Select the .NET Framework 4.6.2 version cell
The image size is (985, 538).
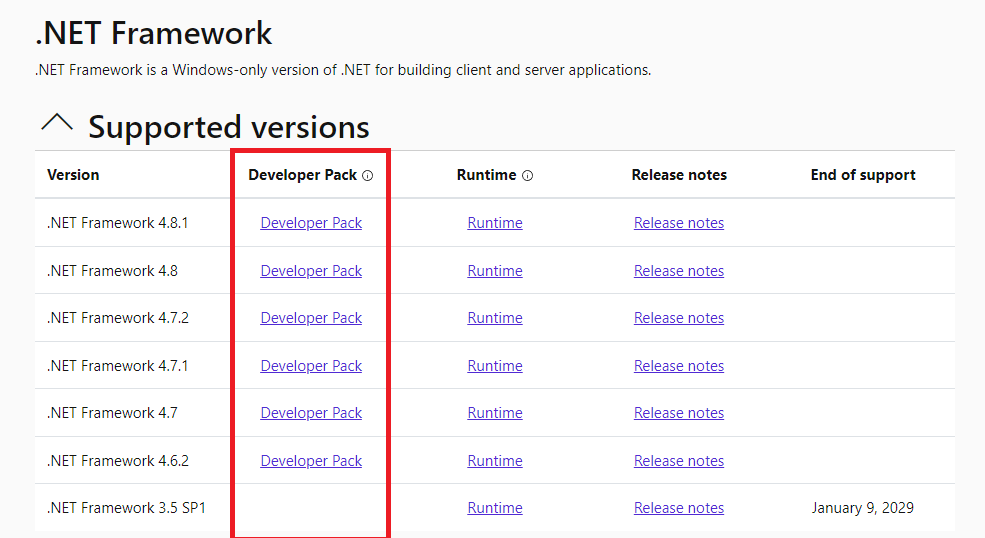point(117,461)
